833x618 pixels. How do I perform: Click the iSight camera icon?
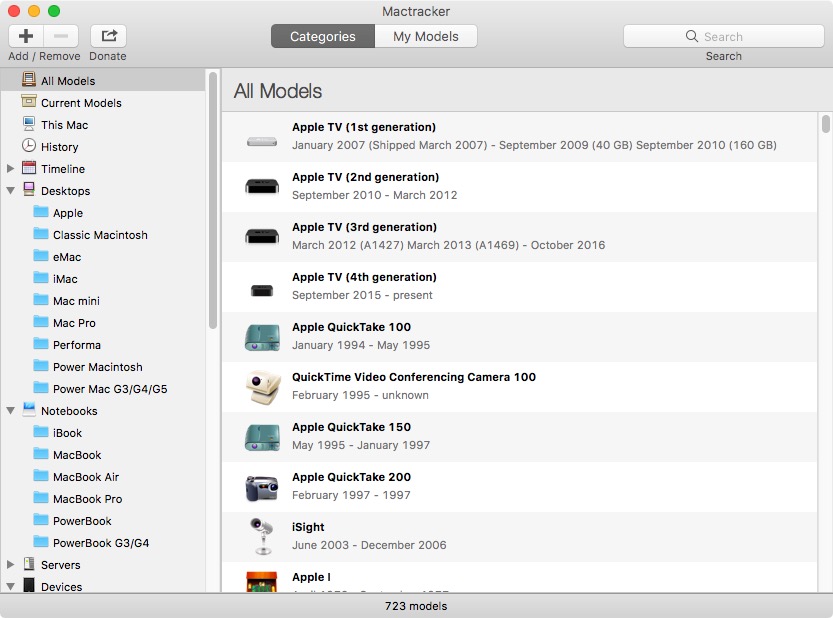coord(262,537)
